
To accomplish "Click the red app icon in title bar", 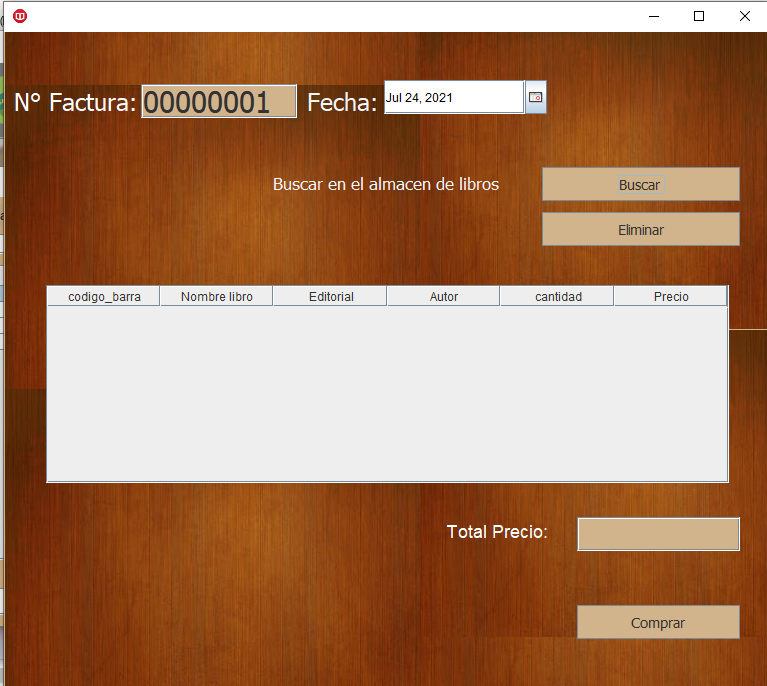I will (x=20, y=16).
